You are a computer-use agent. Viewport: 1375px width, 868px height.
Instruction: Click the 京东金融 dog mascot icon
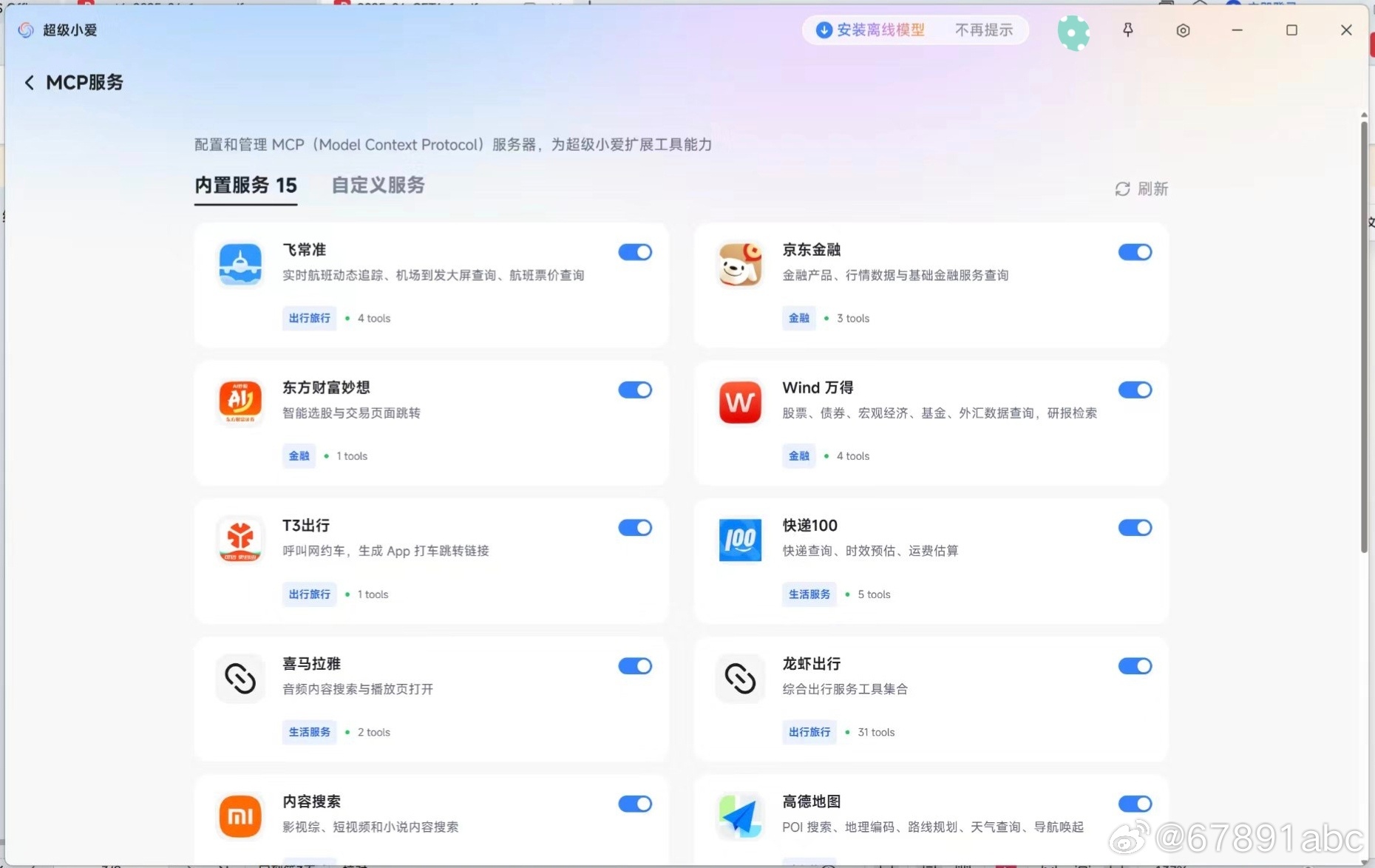(x=740, y=264)
